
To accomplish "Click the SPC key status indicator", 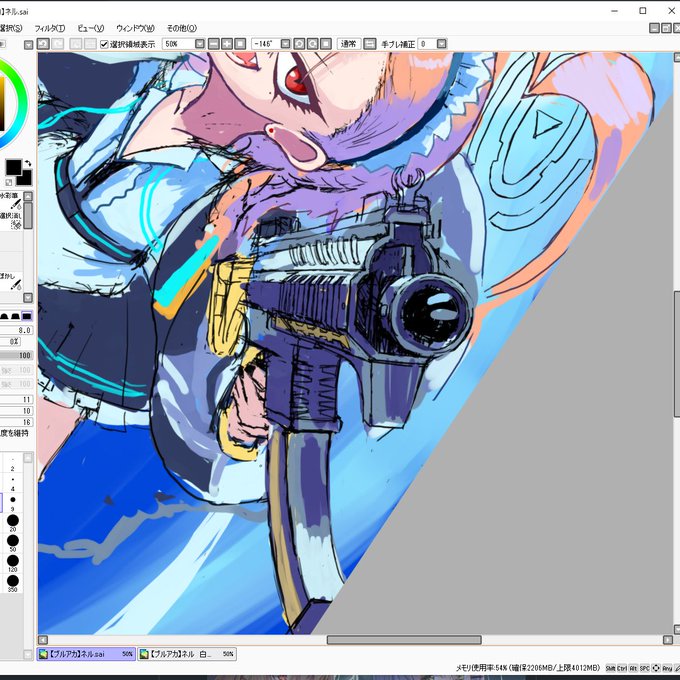I will pyautogui.click(x=644, y=668).
